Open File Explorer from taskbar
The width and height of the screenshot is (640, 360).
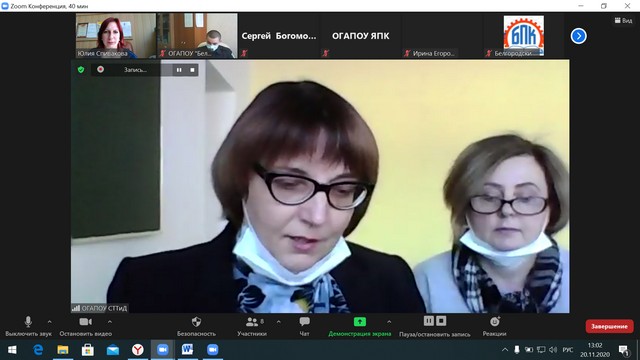pyautogui.click(x=62, y=350)
